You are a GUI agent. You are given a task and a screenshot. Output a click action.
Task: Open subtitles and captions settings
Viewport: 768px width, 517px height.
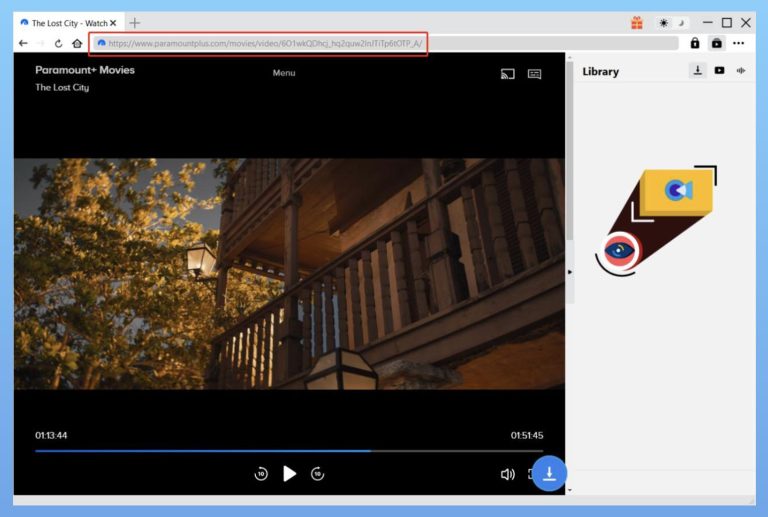point(534,73)
